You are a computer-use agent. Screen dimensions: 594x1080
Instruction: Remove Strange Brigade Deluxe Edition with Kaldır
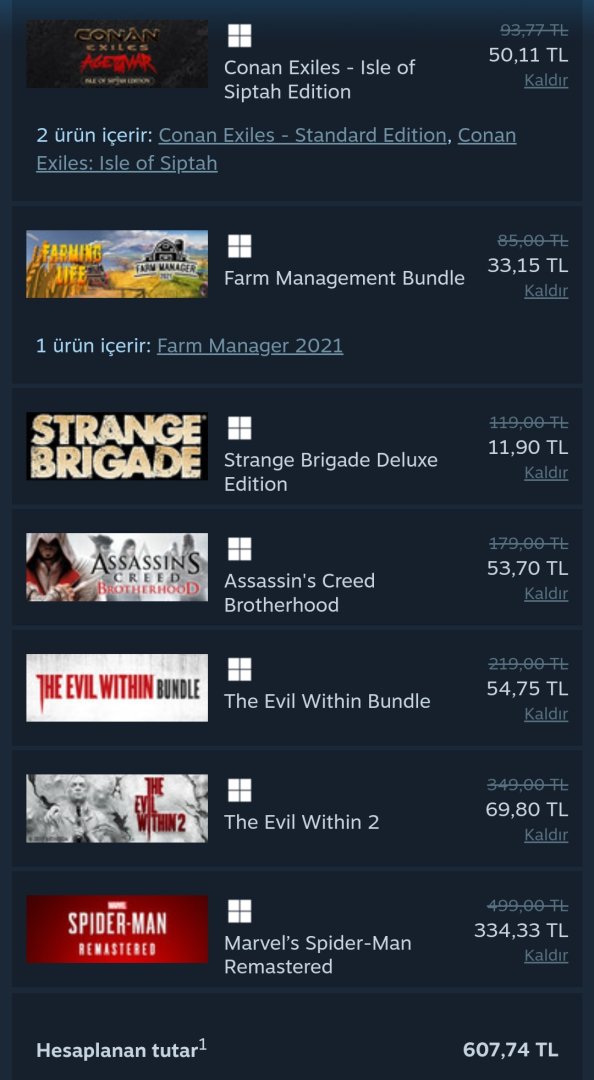coord(546,473)
